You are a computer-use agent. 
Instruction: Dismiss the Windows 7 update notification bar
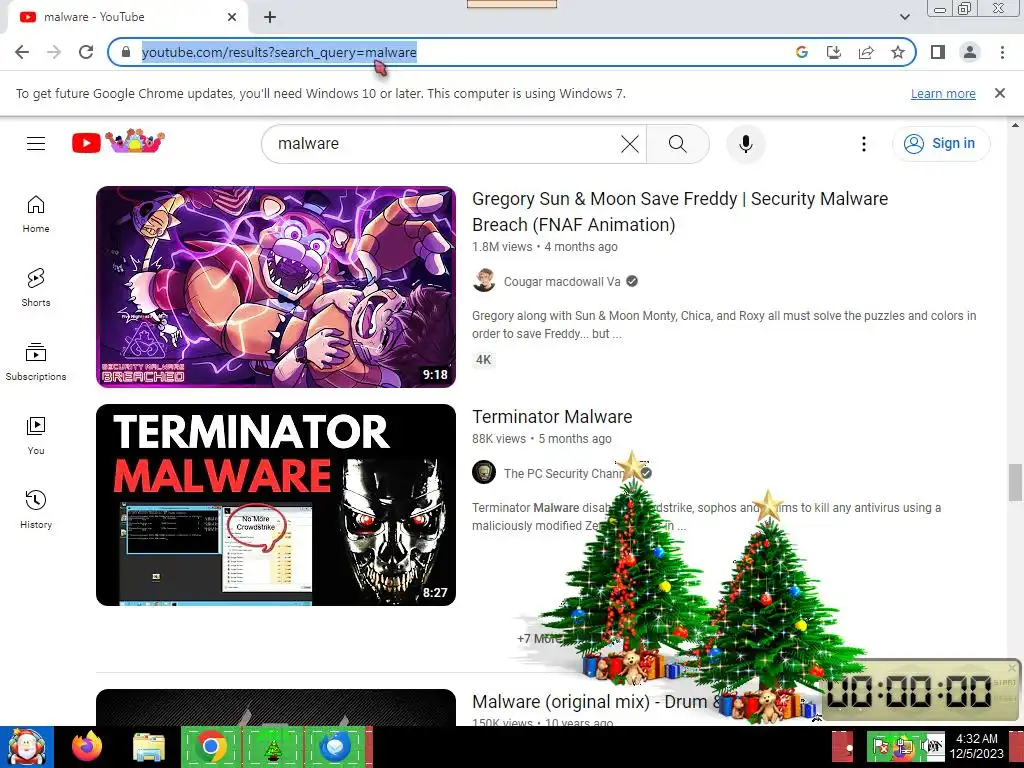click(1000, 93)
